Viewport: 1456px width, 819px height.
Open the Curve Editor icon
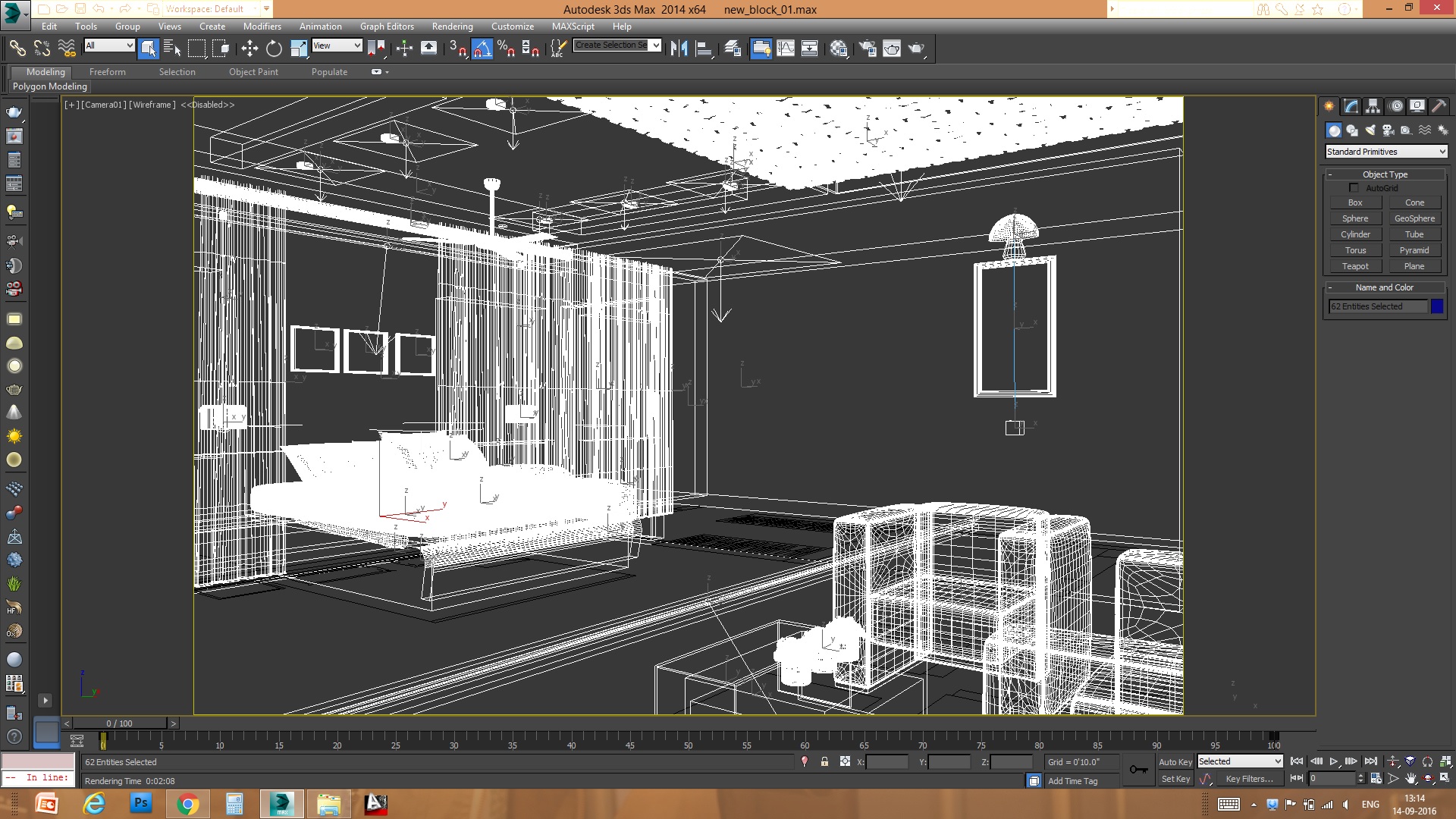point(786,49)
